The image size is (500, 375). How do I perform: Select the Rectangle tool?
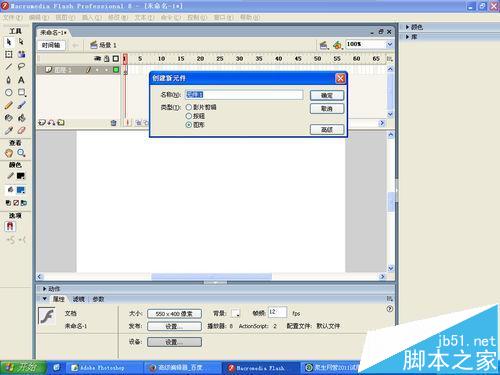click(x=21, y=92)
